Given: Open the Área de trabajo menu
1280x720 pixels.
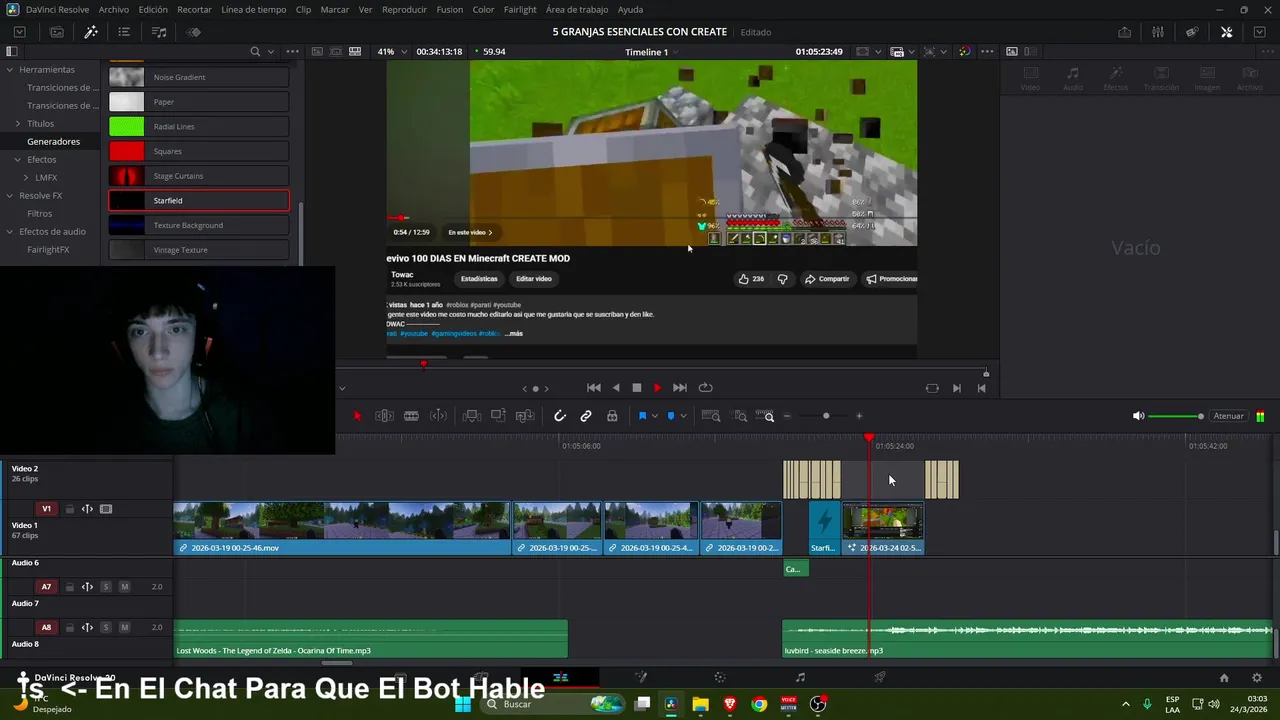Looking at the screenshot, I should 577,9.
